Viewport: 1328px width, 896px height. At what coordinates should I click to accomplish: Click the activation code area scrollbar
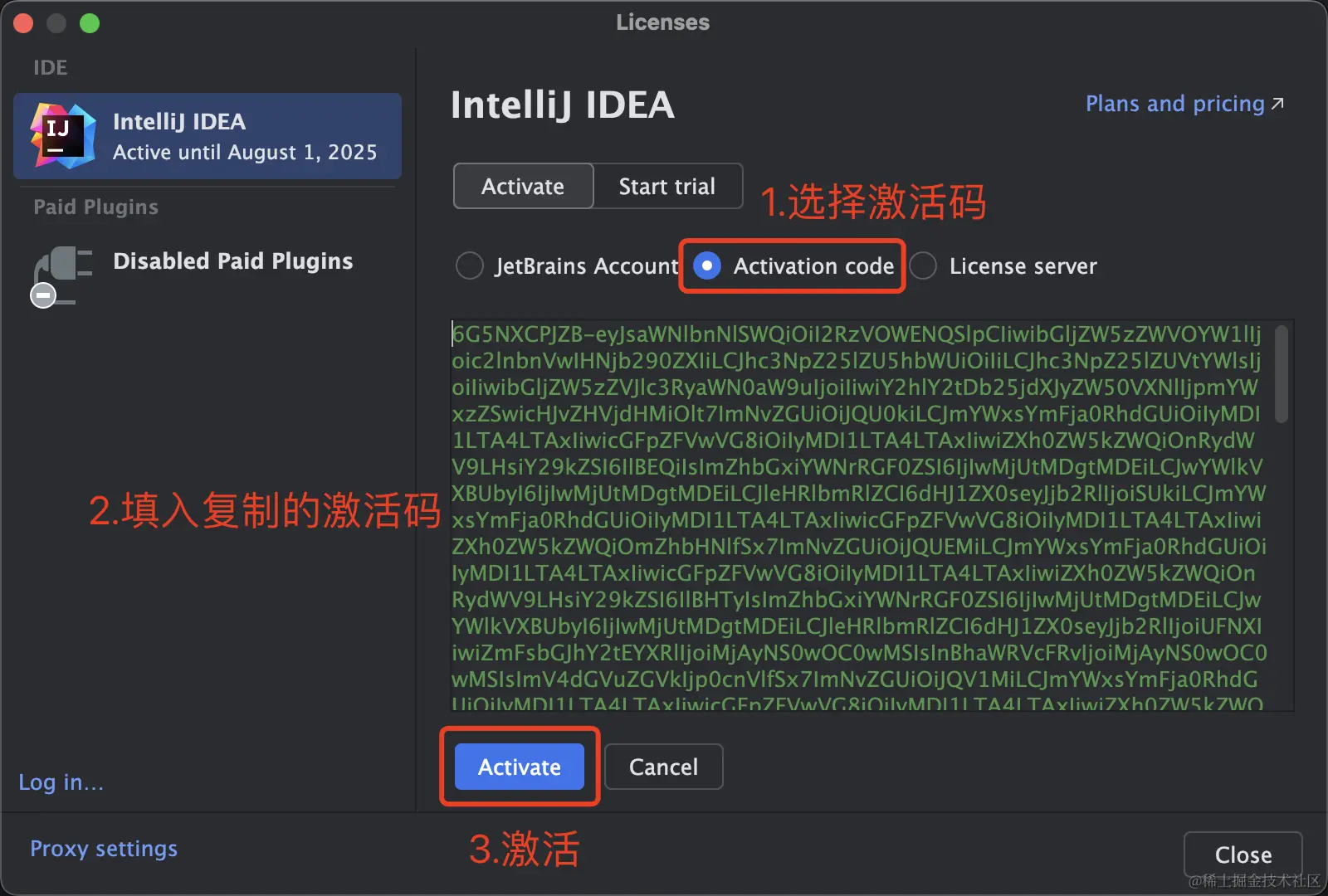pos(1282,374)
